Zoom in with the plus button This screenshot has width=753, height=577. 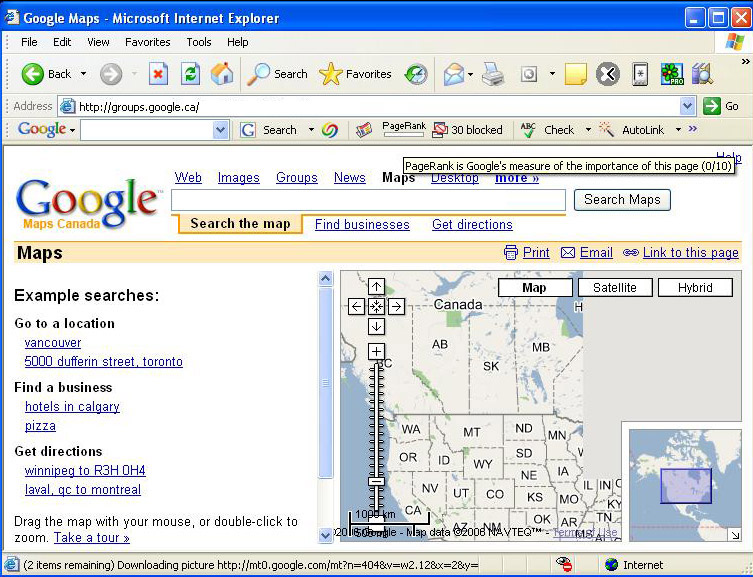coord(376,351)
